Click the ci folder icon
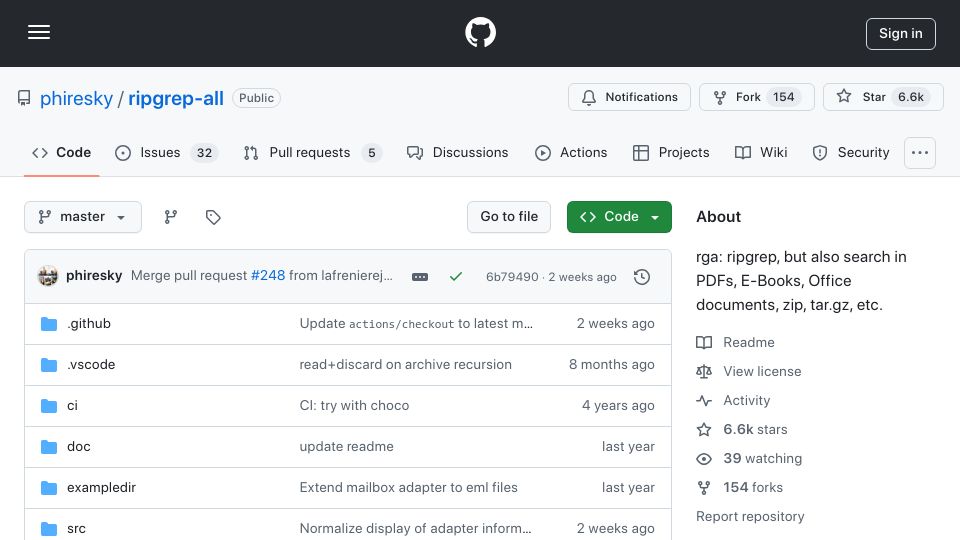The height and width of the screenshot is (540, 960). pyautogui.click(x=49, y=406)
